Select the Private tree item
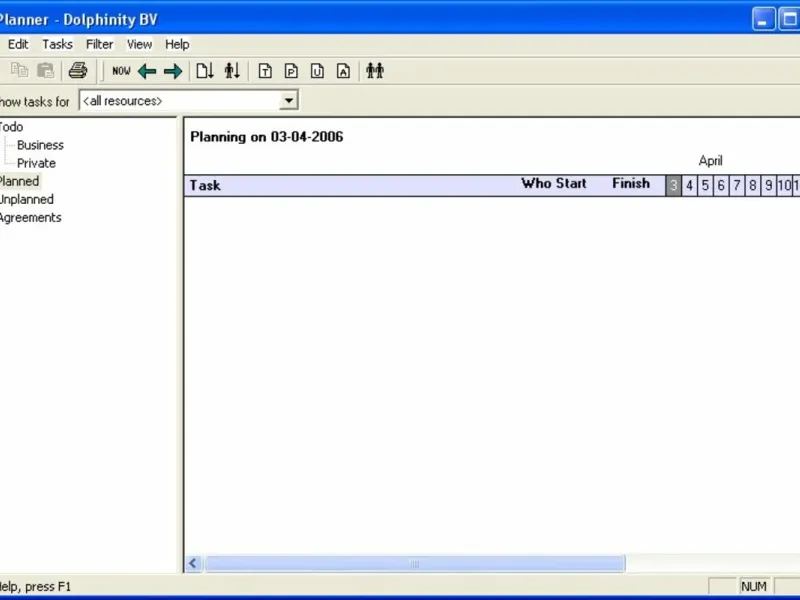Image resolution: width=800 pixels, height=600 pixels. point(36,163)
